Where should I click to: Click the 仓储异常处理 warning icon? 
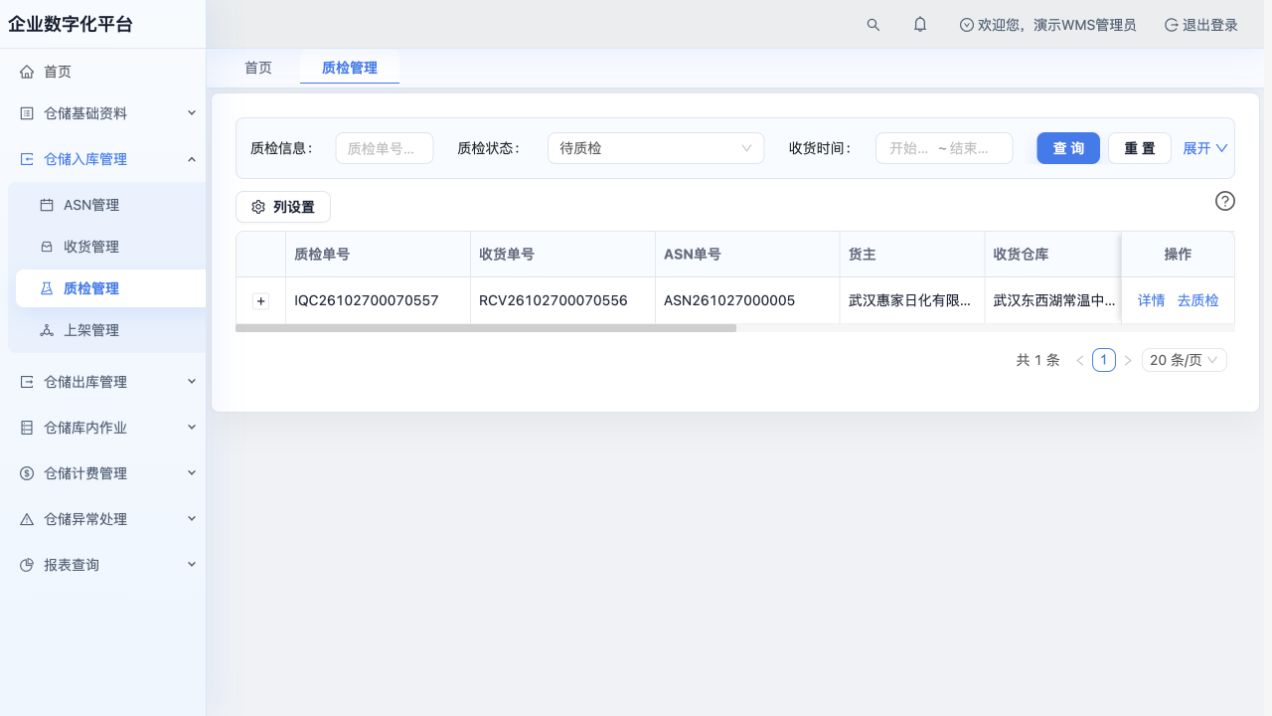27,520
